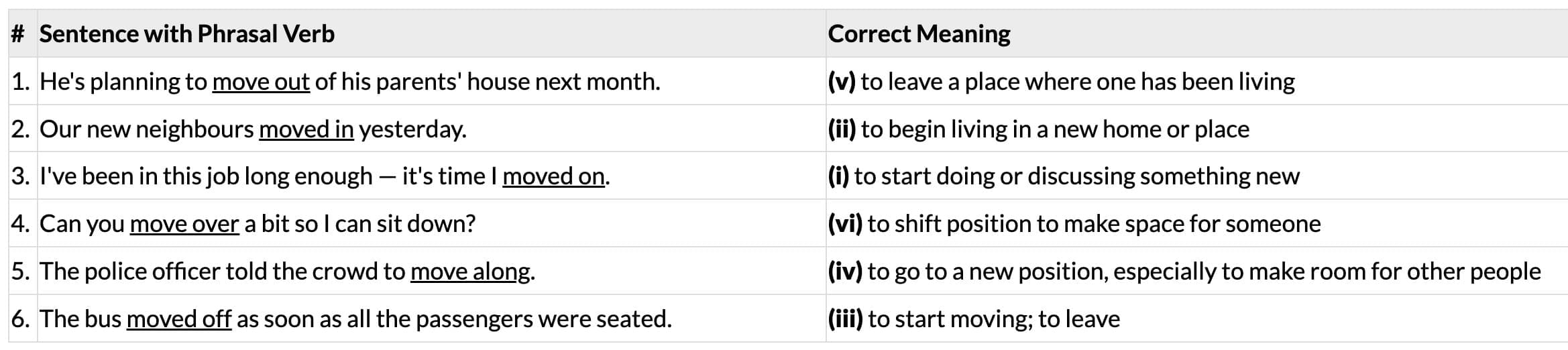The image size is (1568, 350).
Task: Select the meaning cell labeled (iv)
Action: click(x=1184, y=272)
